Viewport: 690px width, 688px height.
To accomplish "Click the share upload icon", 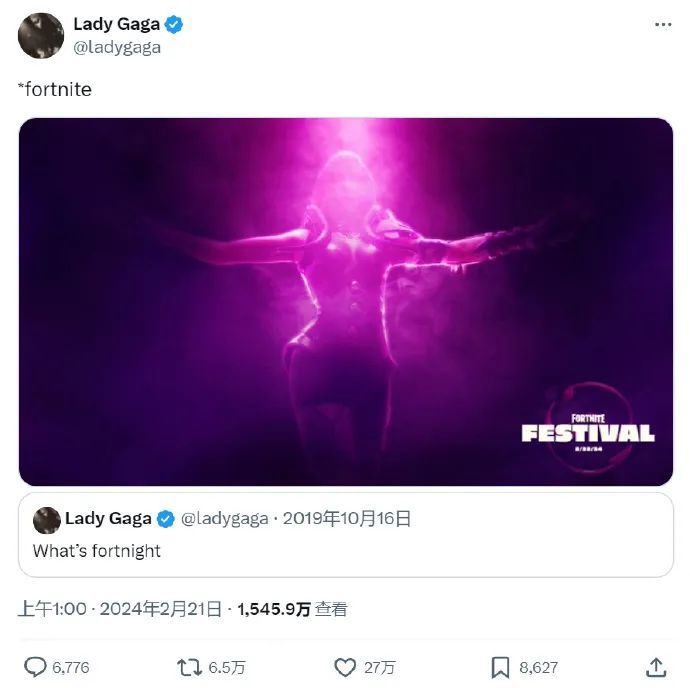I will click(x=656, y=667).
